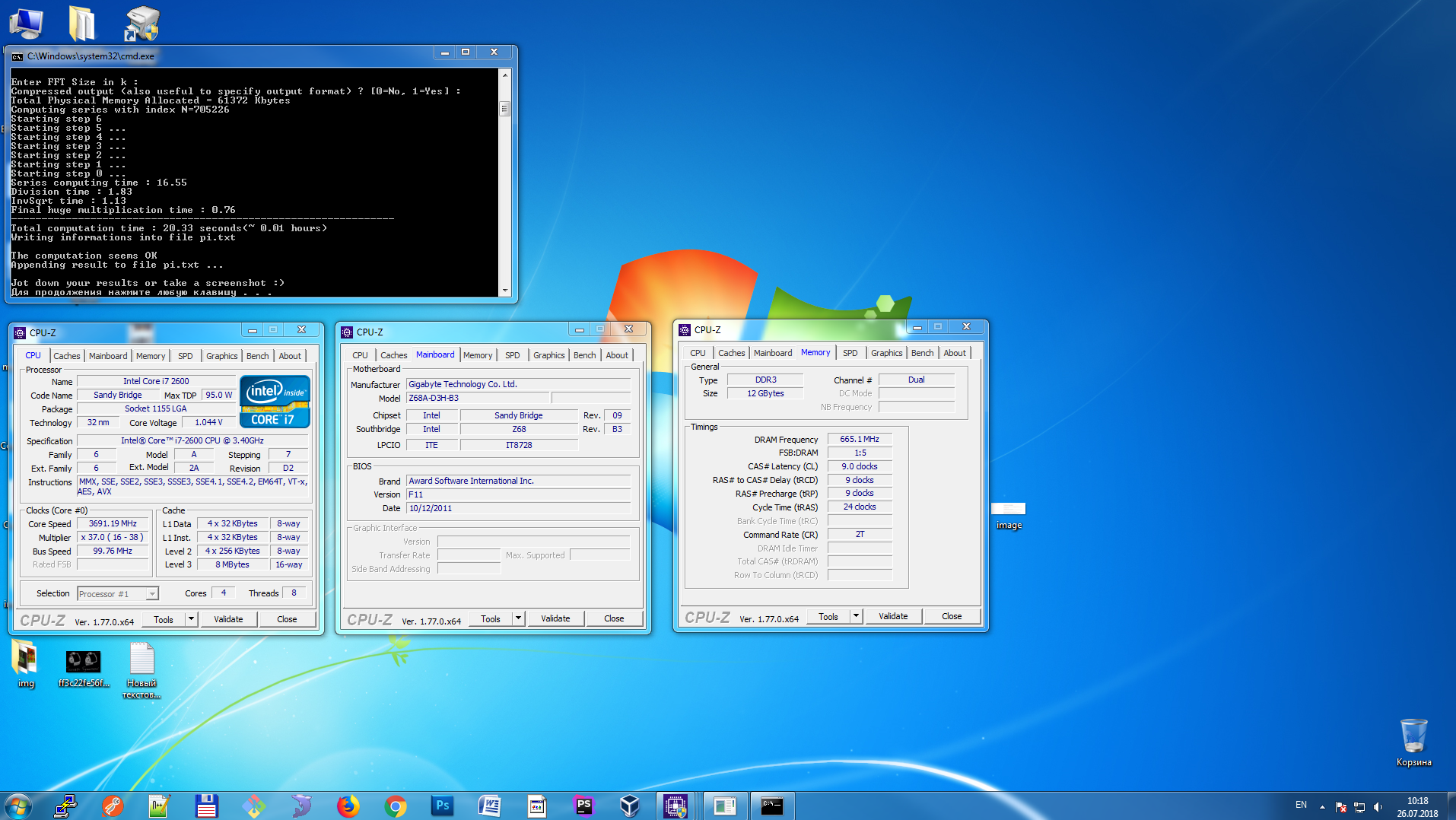1456x820 pixels.
Task: Switch to the CPU-Z taskbar button
Action: (x=676, y=806)
